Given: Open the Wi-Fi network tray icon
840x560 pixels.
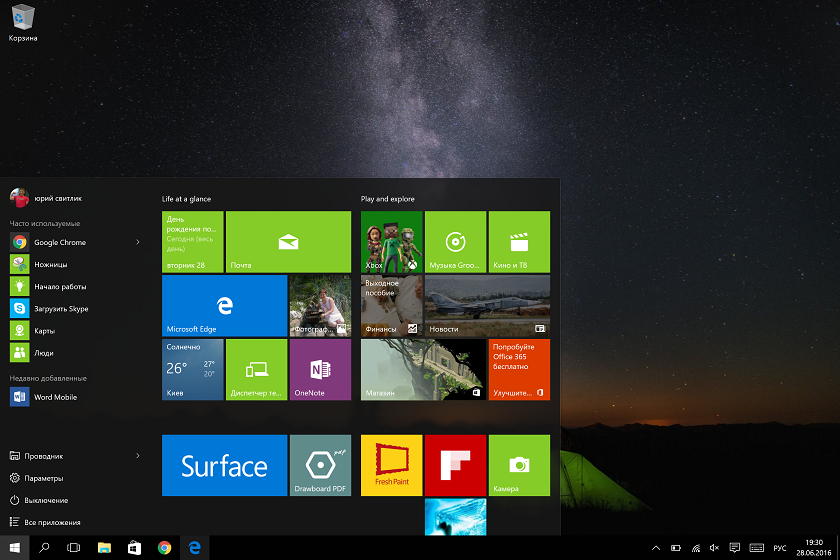Looking at the screenshot, I should (x=695, y=548).
